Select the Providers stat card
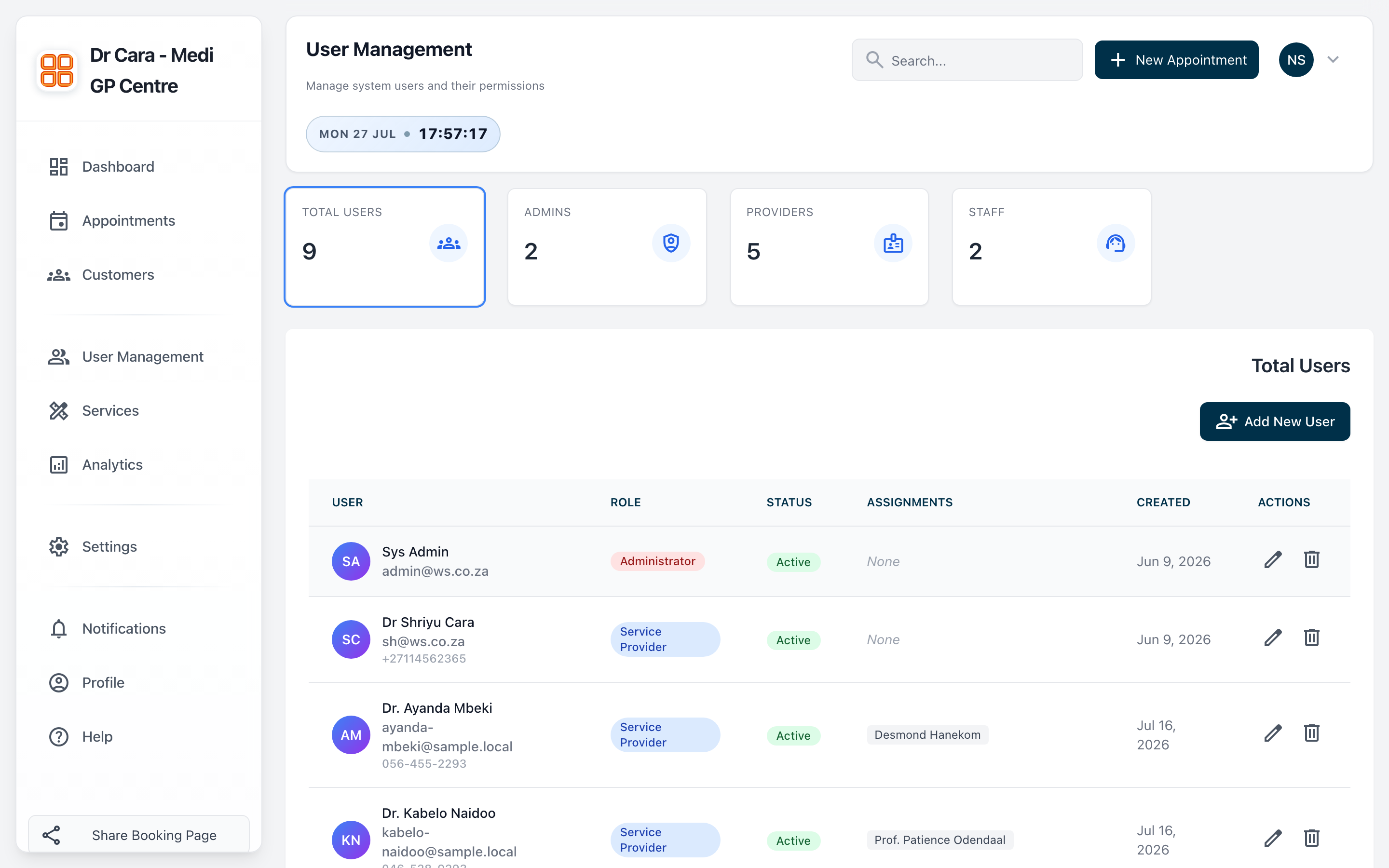The width and height of the screenshot is (1389, 868). [829, 247]
